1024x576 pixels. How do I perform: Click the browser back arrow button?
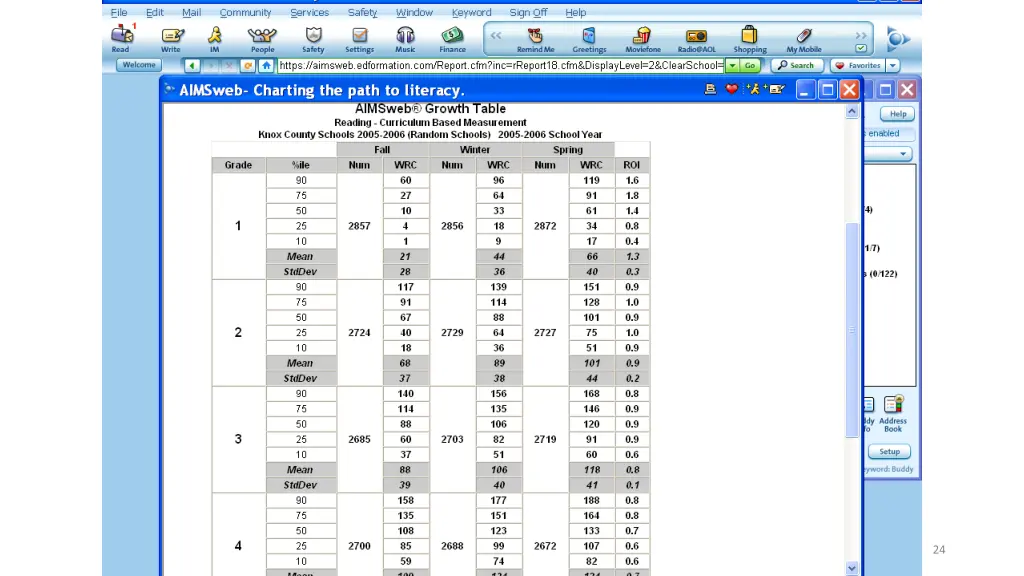point(192,65)
